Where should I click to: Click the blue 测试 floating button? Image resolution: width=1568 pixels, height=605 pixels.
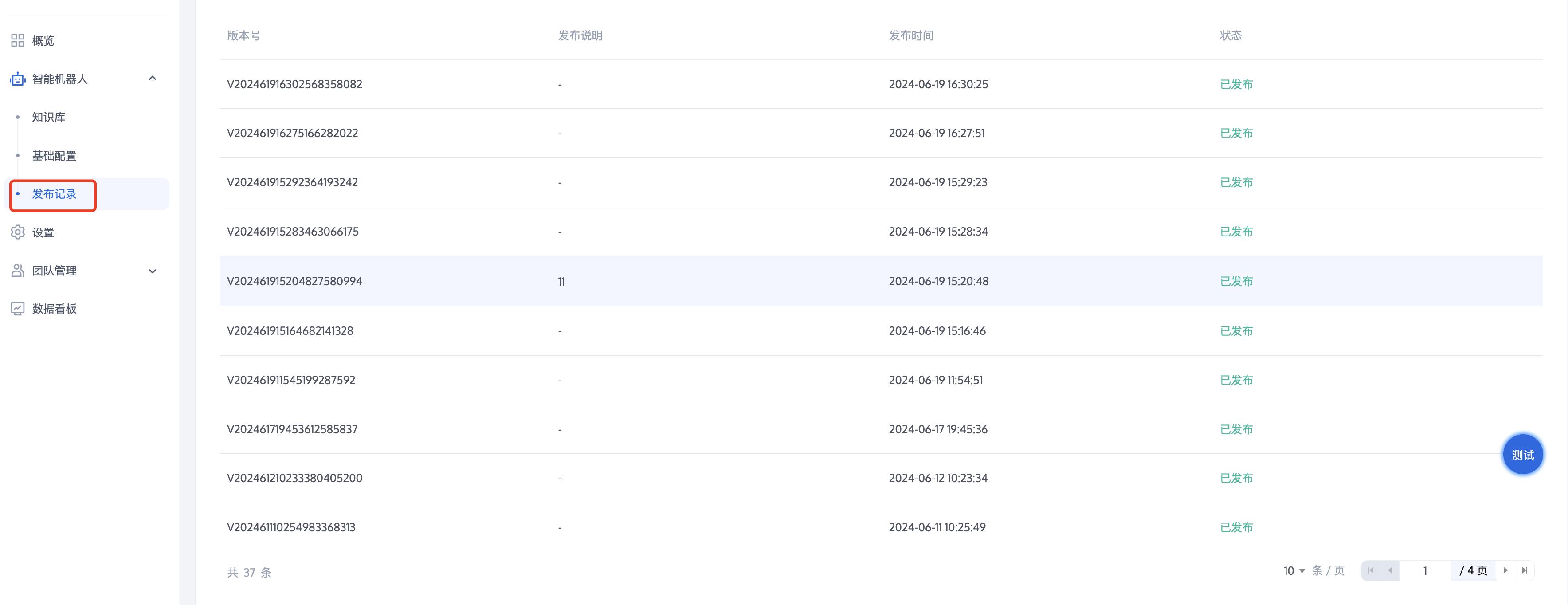coord(1522,455)
